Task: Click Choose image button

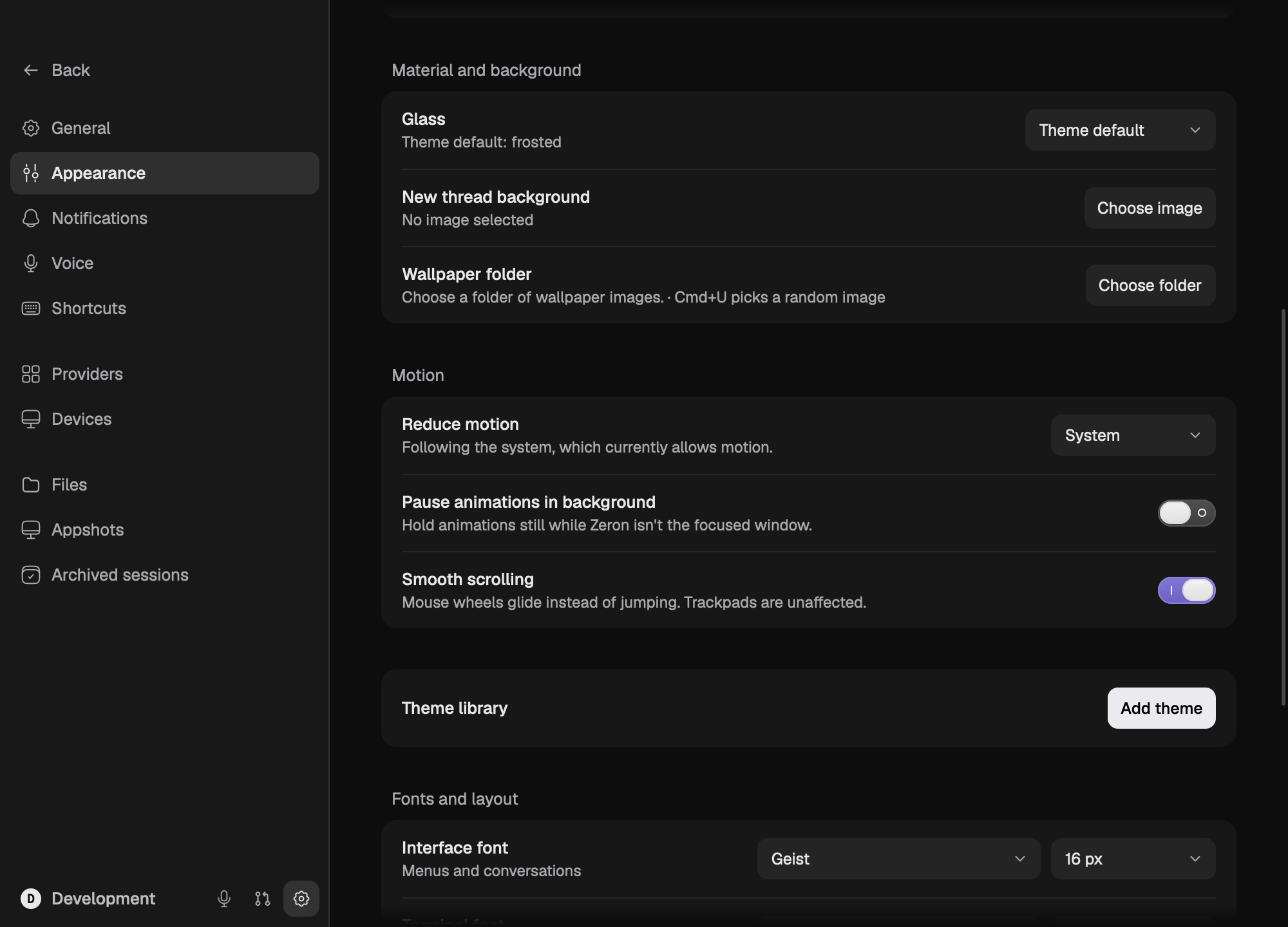Action: point(1150,208)
